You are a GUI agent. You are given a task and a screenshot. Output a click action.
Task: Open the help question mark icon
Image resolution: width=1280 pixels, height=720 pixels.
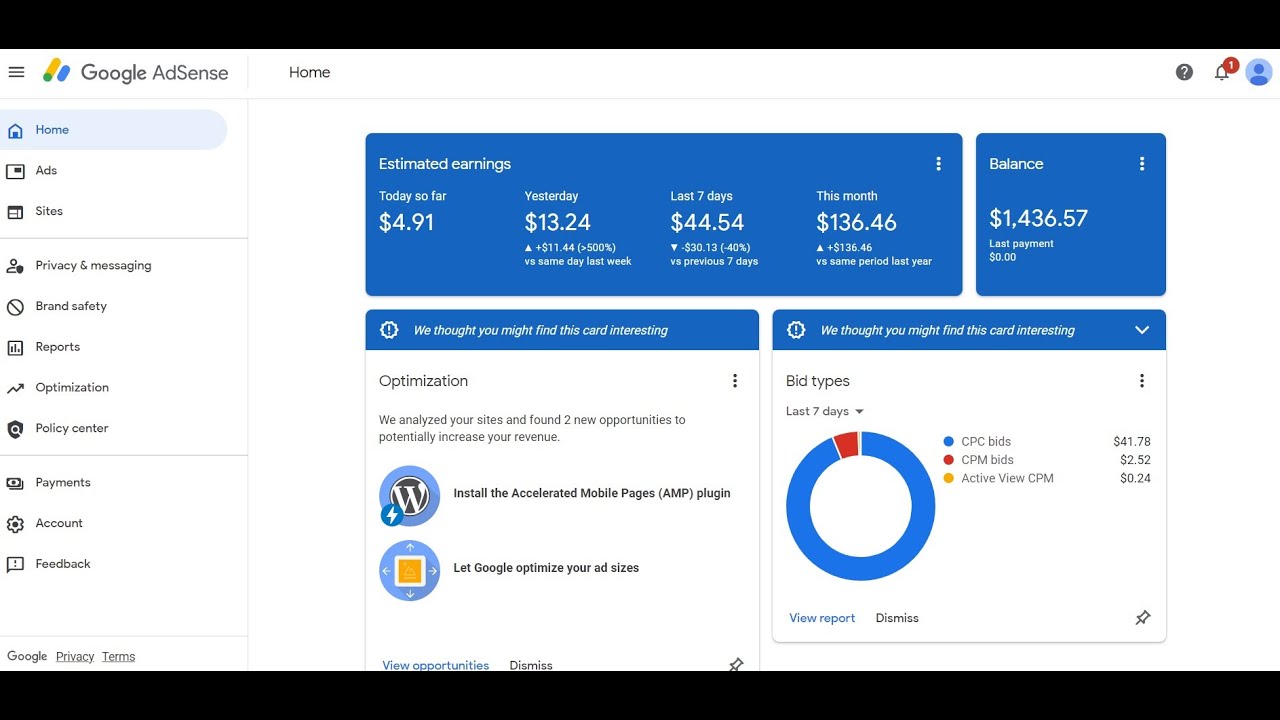[1184, 72]
